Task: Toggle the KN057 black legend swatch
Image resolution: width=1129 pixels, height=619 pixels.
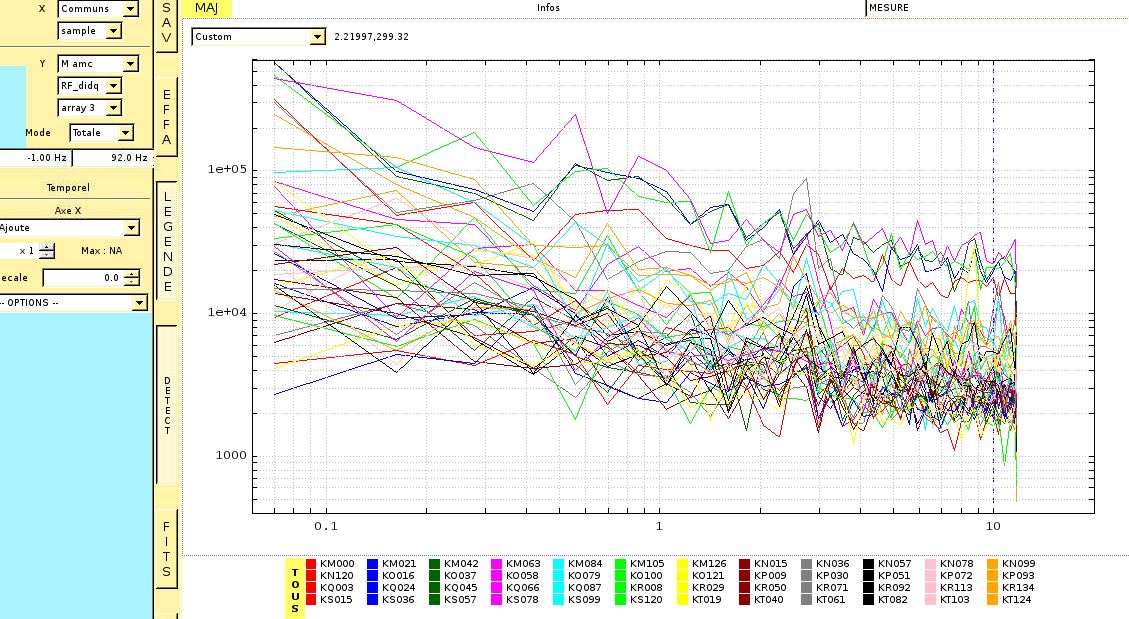Action: coord(868,564)
